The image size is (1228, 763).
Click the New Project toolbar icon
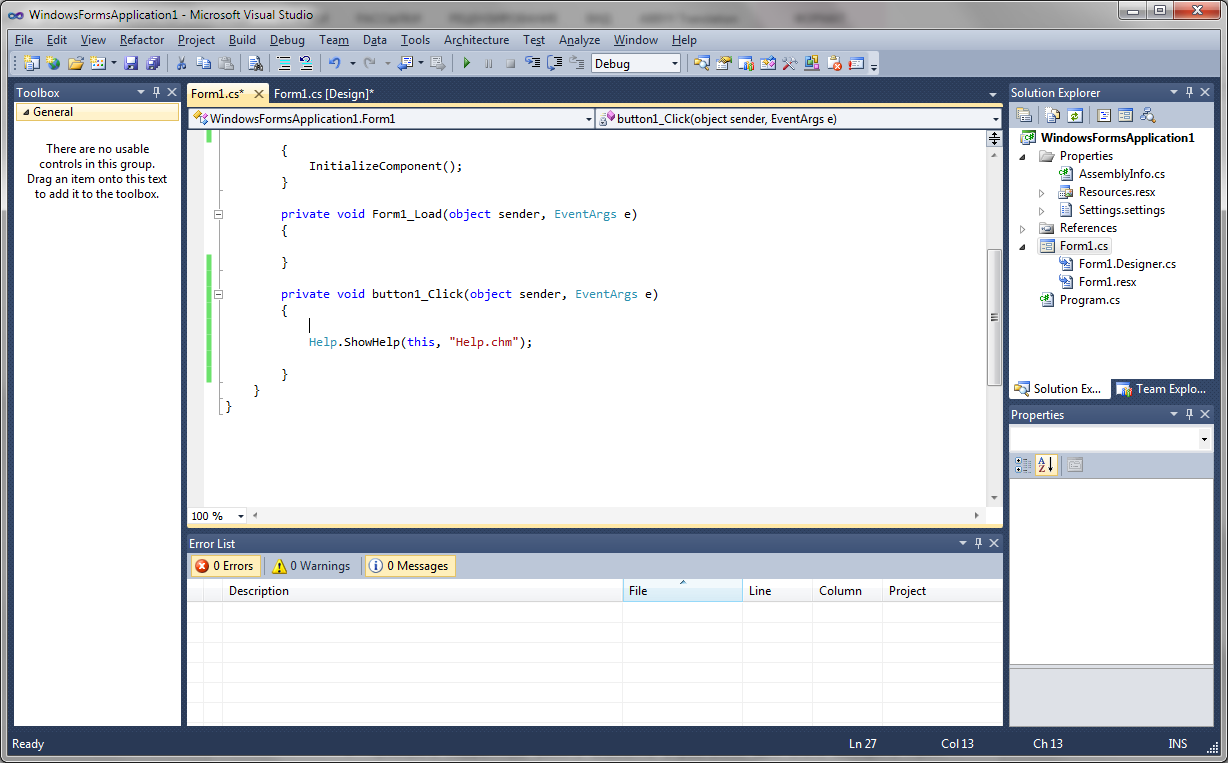point(31,63)
